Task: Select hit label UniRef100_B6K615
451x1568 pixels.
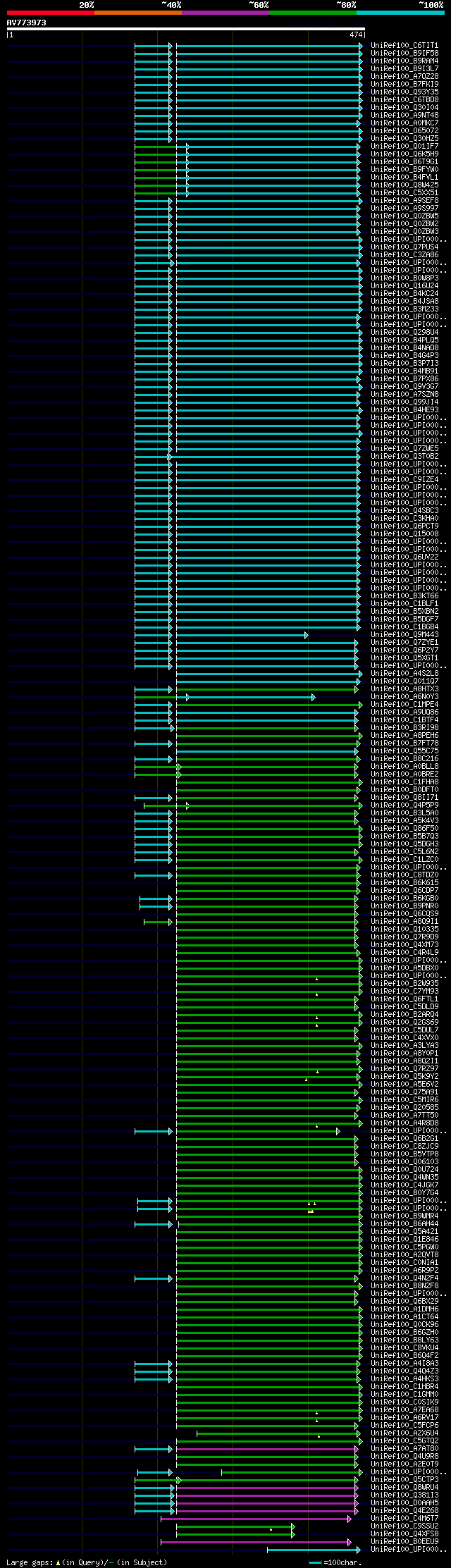Action: [x=404, y=883]
